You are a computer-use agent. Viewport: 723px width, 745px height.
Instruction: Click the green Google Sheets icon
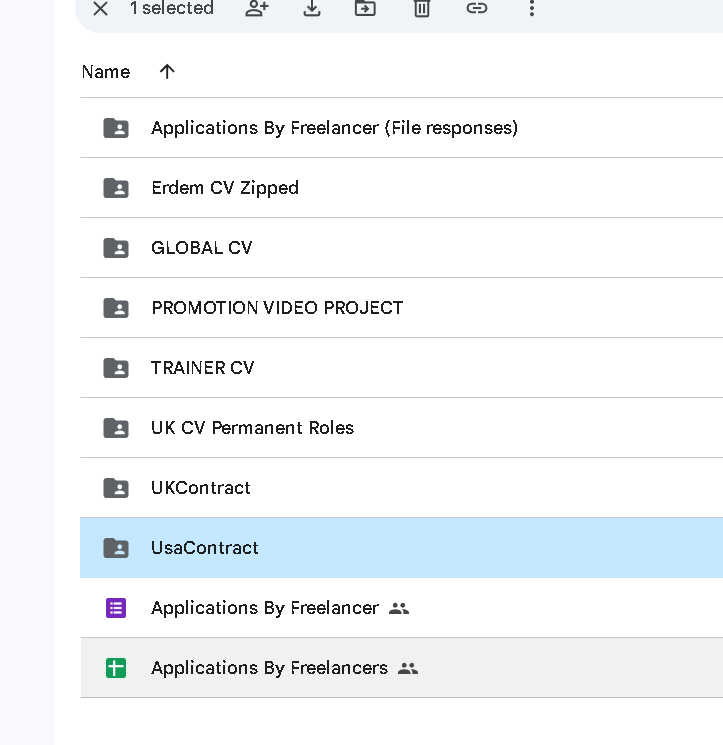(x=116, y=668)
